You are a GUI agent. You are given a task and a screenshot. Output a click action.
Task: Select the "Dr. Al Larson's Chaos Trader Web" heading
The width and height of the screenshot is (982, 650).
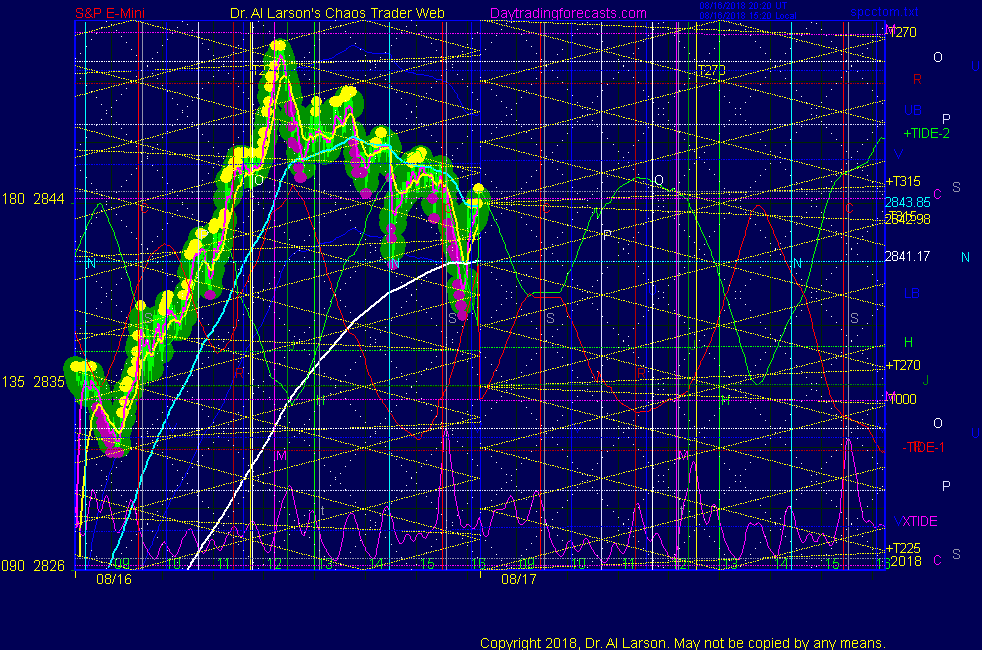tap(337, 13)
